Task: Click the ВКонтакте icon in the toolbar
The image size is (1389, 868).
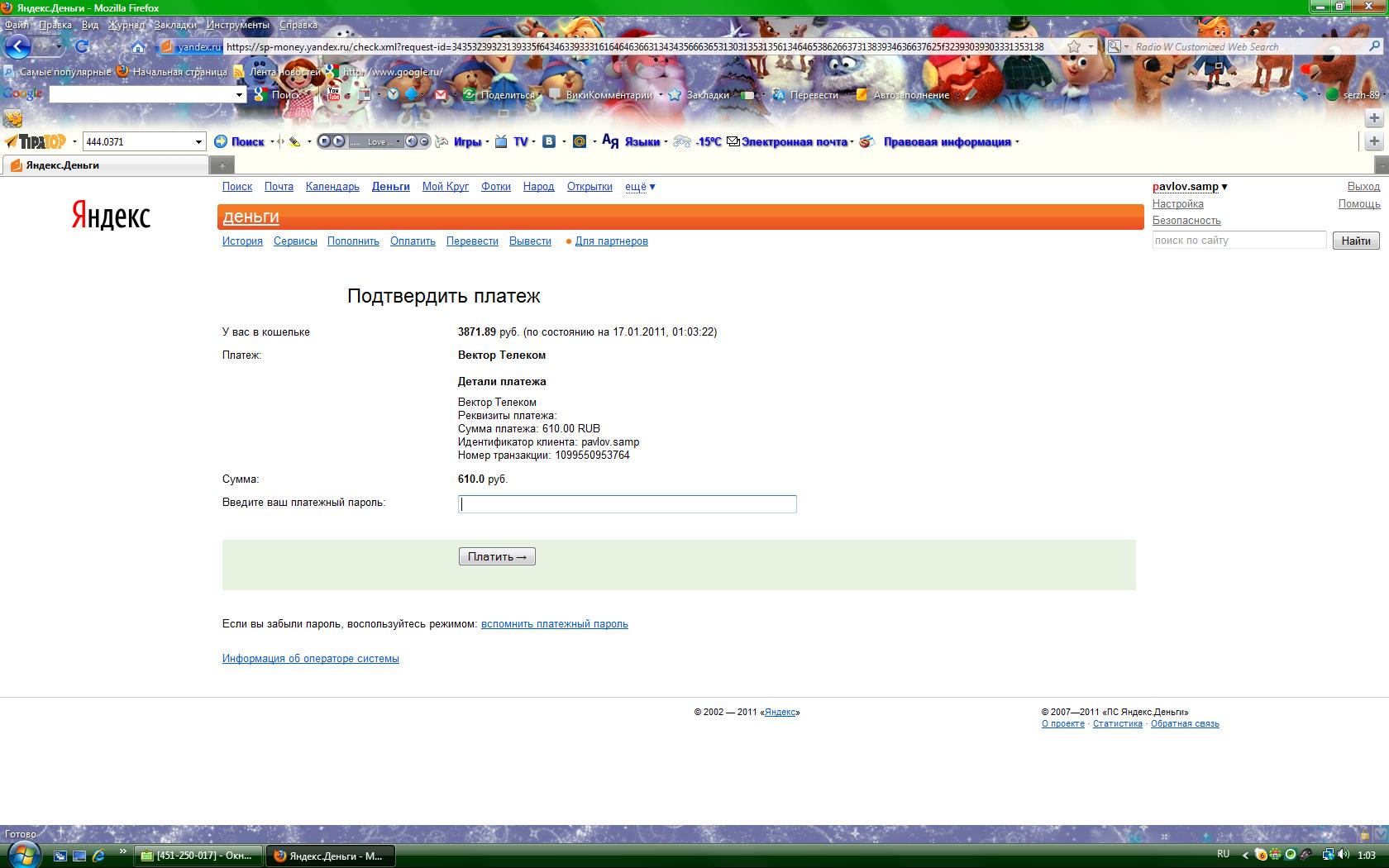Action: tap(549, 141)
